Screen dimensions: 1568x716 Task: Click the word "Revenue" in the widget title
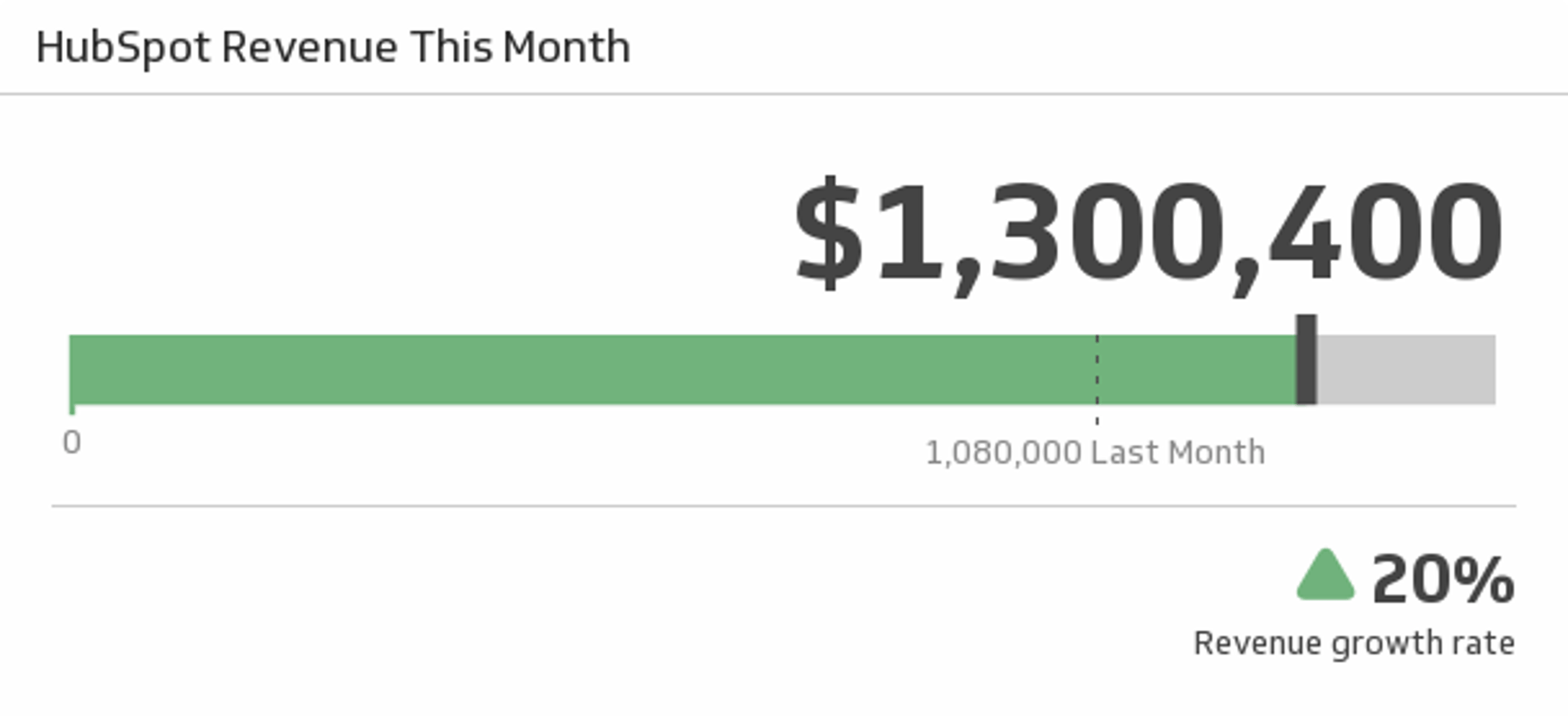[x=310, y=47]
